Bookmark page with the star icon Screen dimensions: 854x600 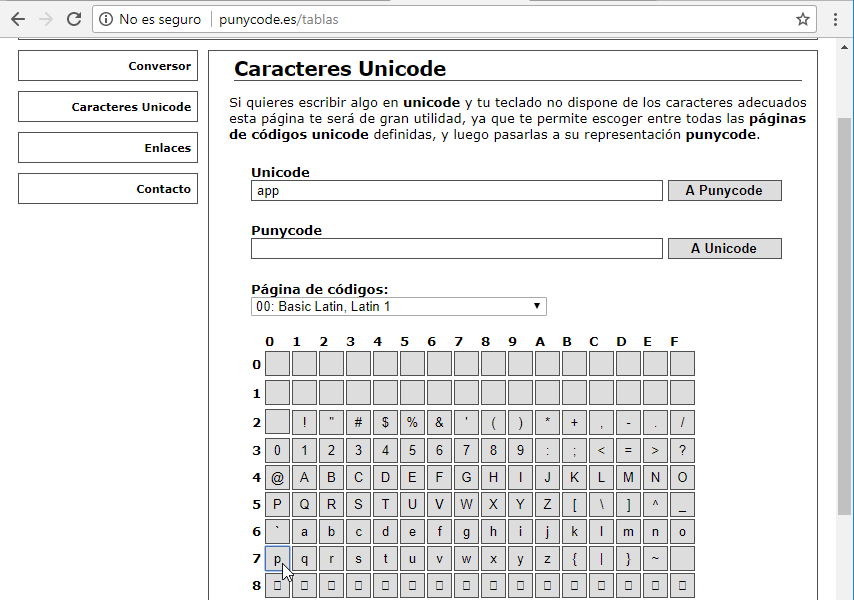click(x=802, y=19)
